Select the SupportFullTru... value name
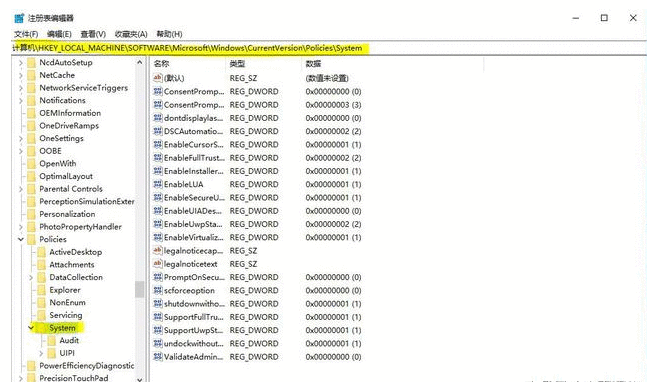The image size is (647, 382). [194, 317]
